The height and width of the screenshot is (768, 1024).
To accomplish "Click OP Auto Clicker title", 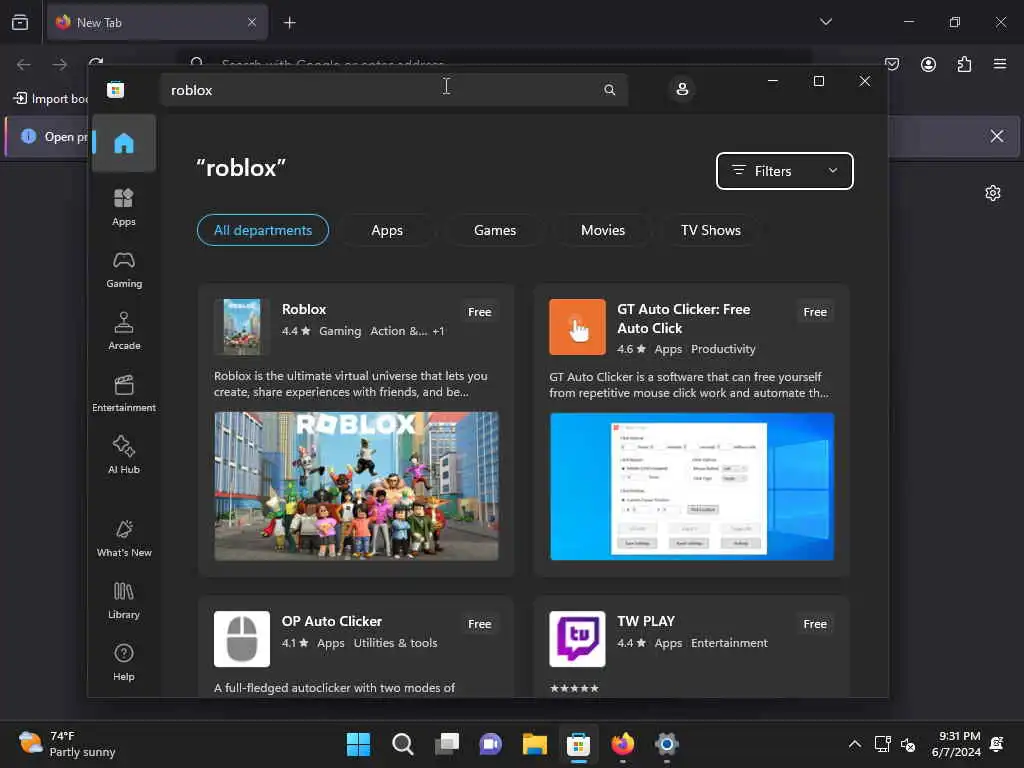I will 332,622.
